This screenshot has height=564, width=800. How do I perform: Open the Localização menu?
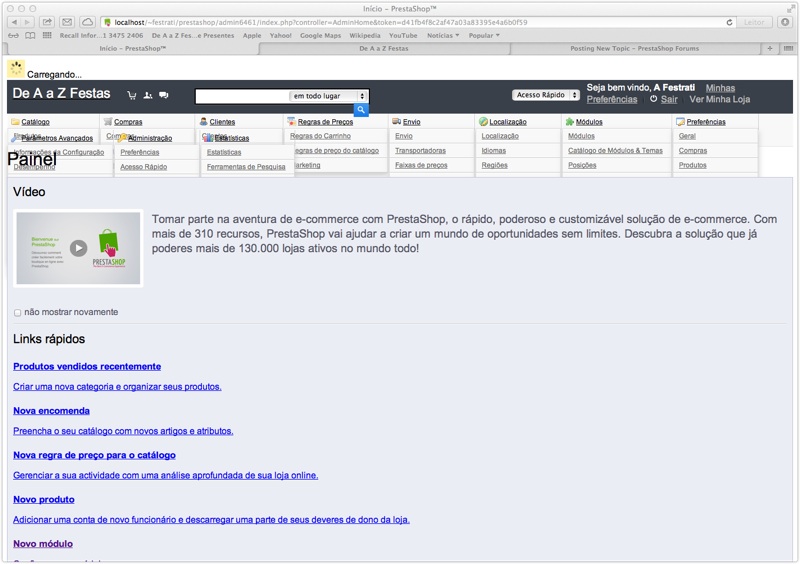pos(508,122)
